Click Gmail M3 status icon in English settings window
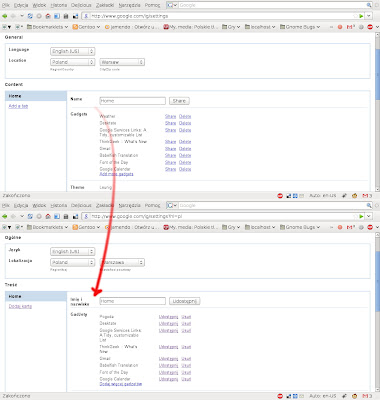The image size is (380, 400). pyautogui.click(x=367, y=196)
